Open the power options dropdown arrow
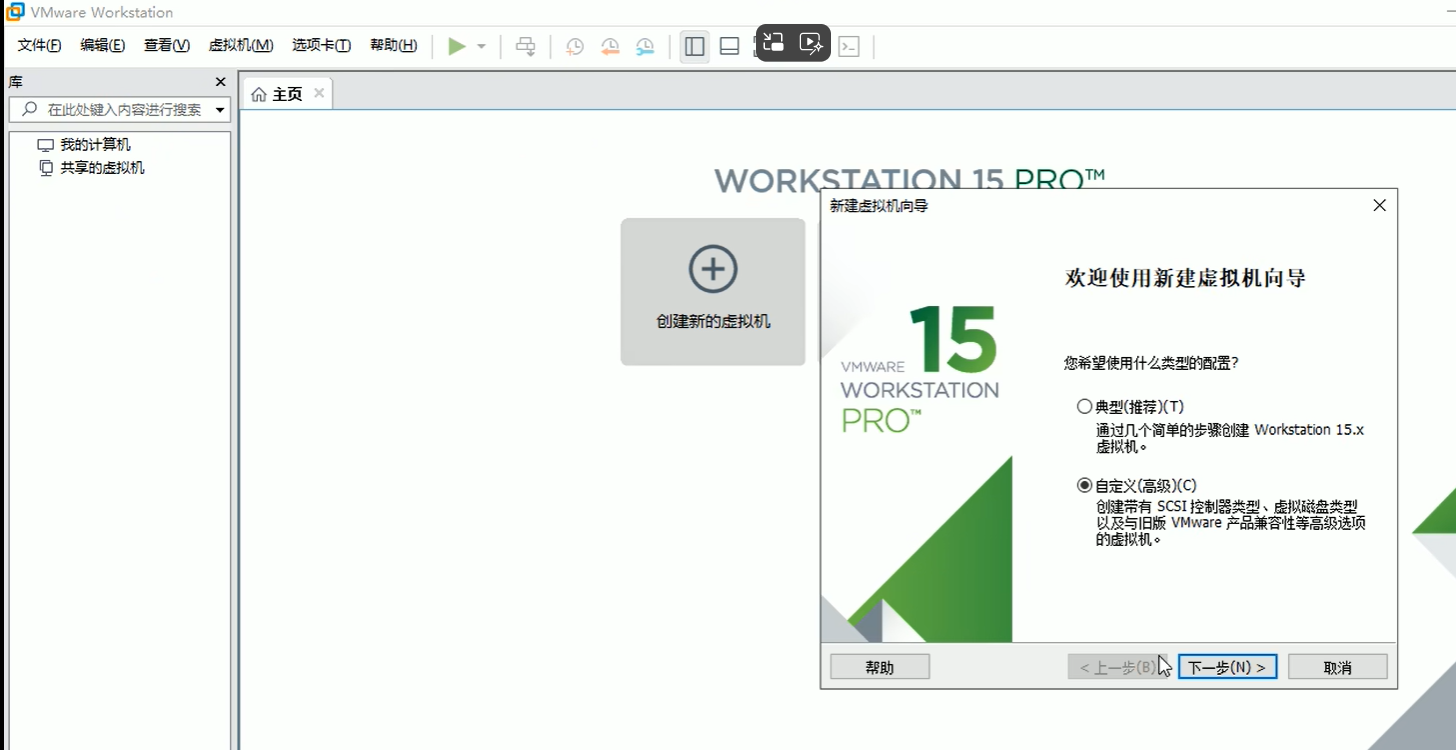Viewport: 1456px width, 750px height. [x=481, y=46]
